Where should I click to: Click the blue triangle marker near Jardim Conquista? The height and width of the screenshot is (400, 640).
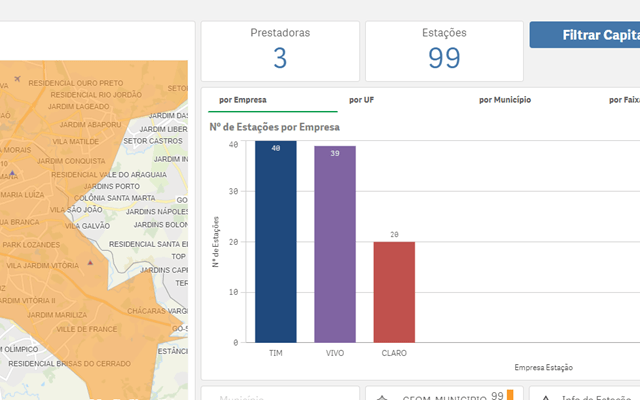13,173
